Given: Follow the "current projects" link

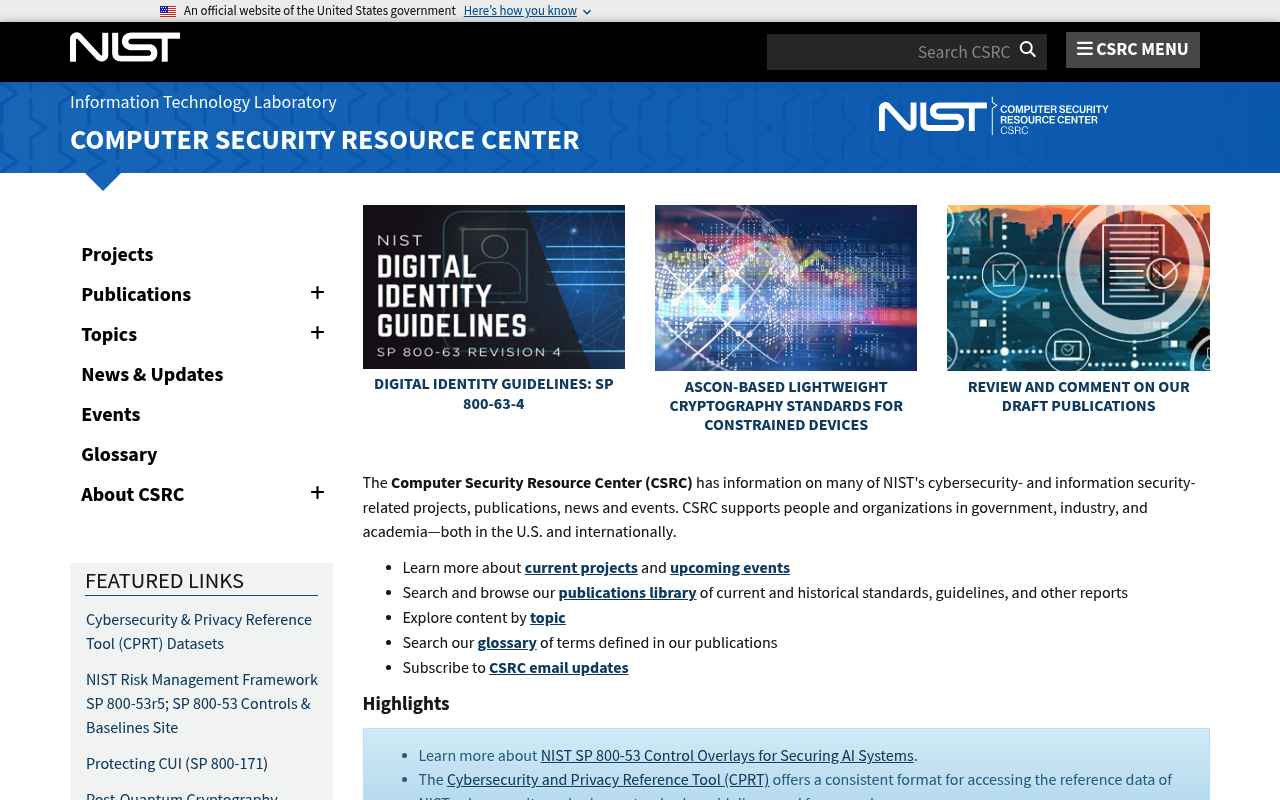Looking at the screenshot, I should coord(581,568).
